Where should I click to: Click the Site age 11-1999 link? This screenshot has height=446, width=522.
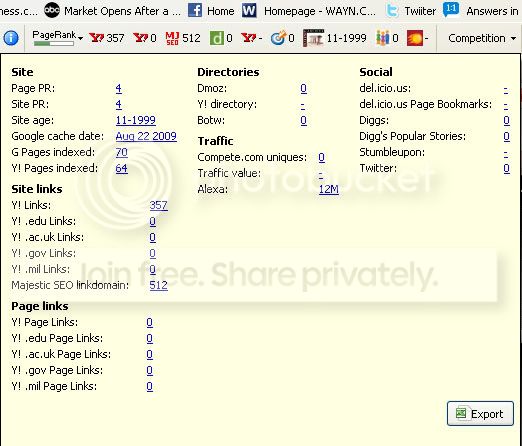[136, 120]
